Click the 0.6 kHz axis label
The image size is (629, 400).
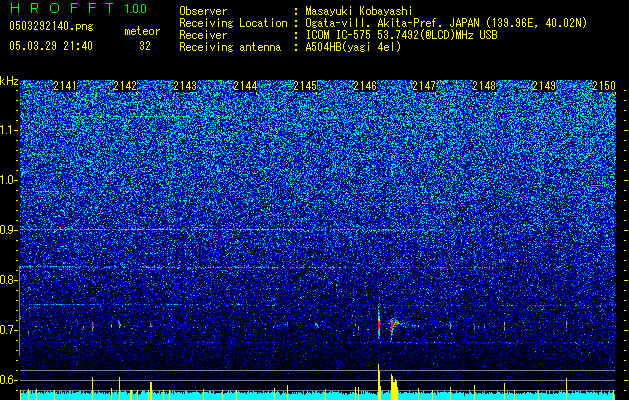tap(9, 380)
